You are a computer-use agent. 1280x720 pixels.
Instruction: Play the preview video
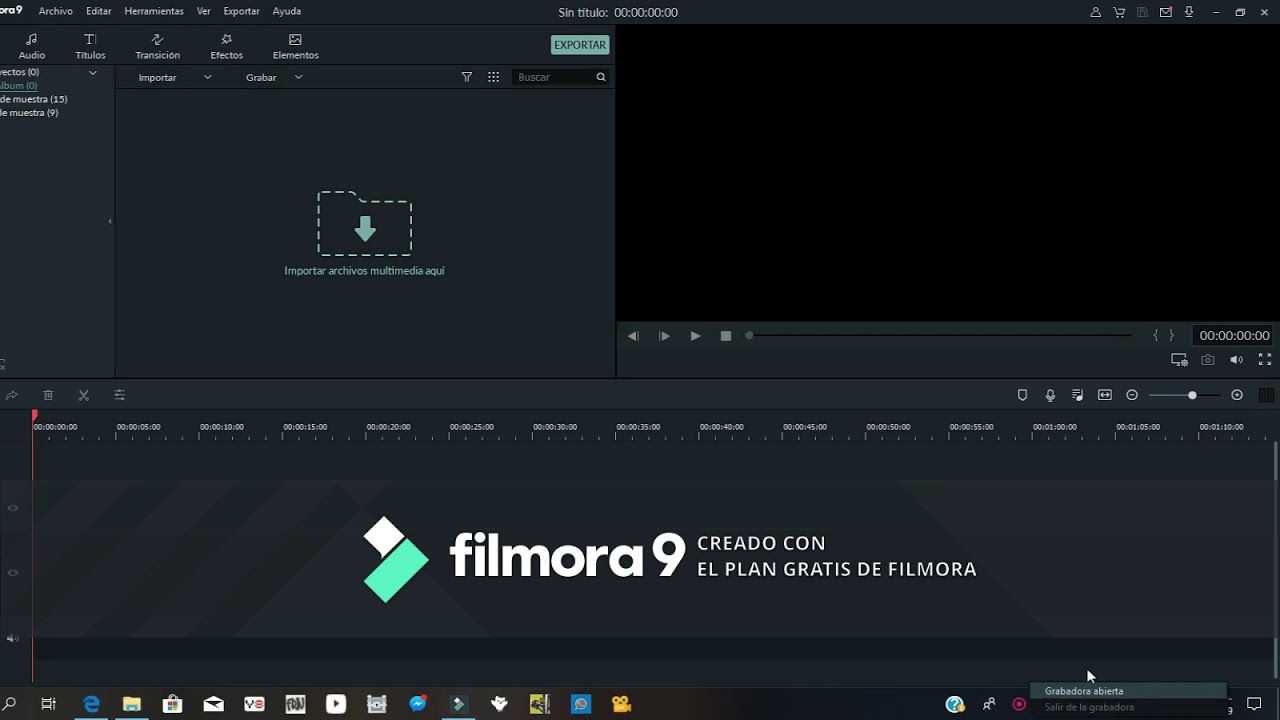[x=695, y=336]
